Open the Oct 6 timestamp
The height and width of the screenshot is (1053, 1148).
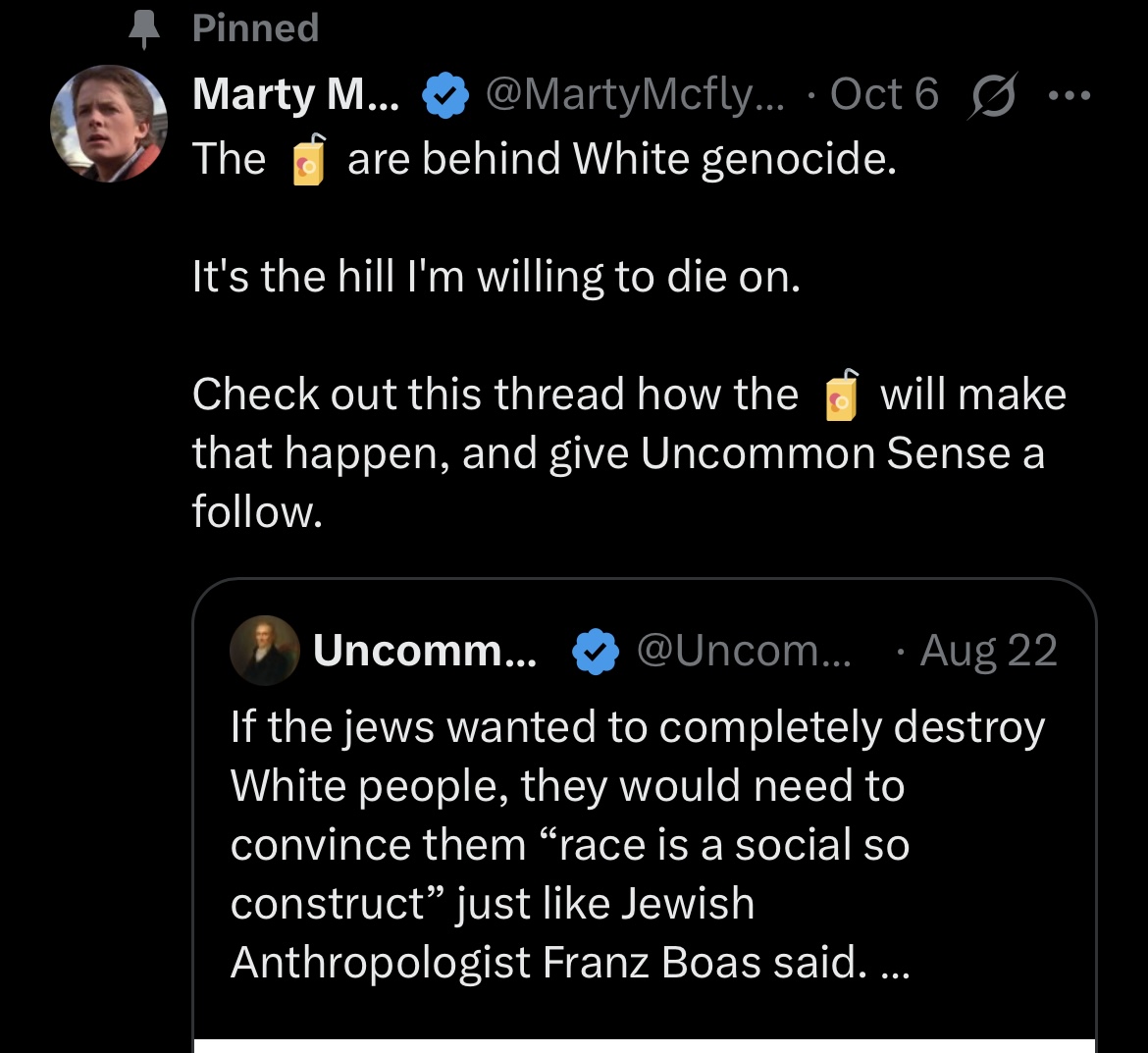point(884,94)
